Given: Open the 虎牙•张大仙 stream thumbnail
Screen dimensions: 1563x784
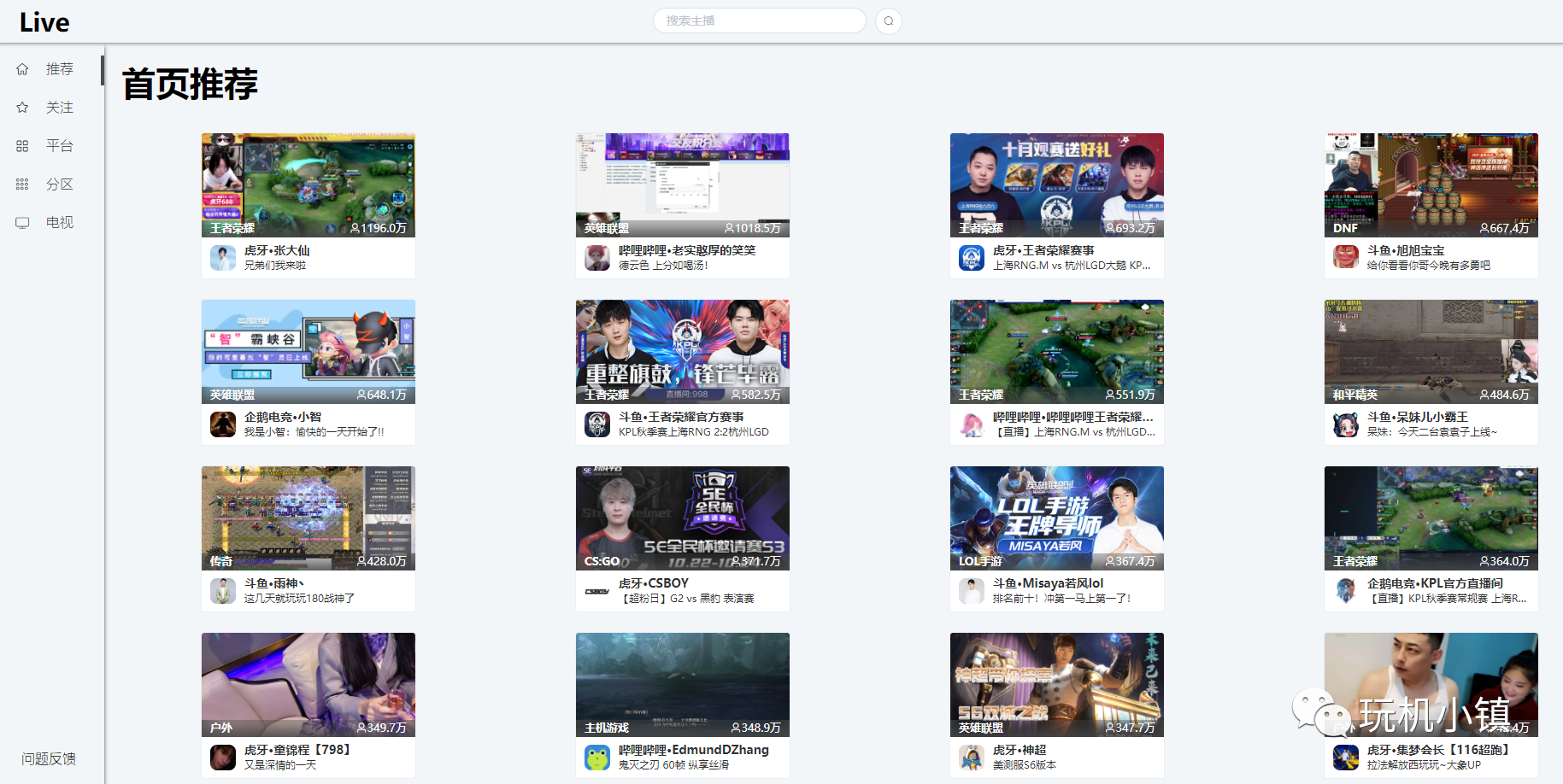Looking at the screenshot, I should point(308,185).
